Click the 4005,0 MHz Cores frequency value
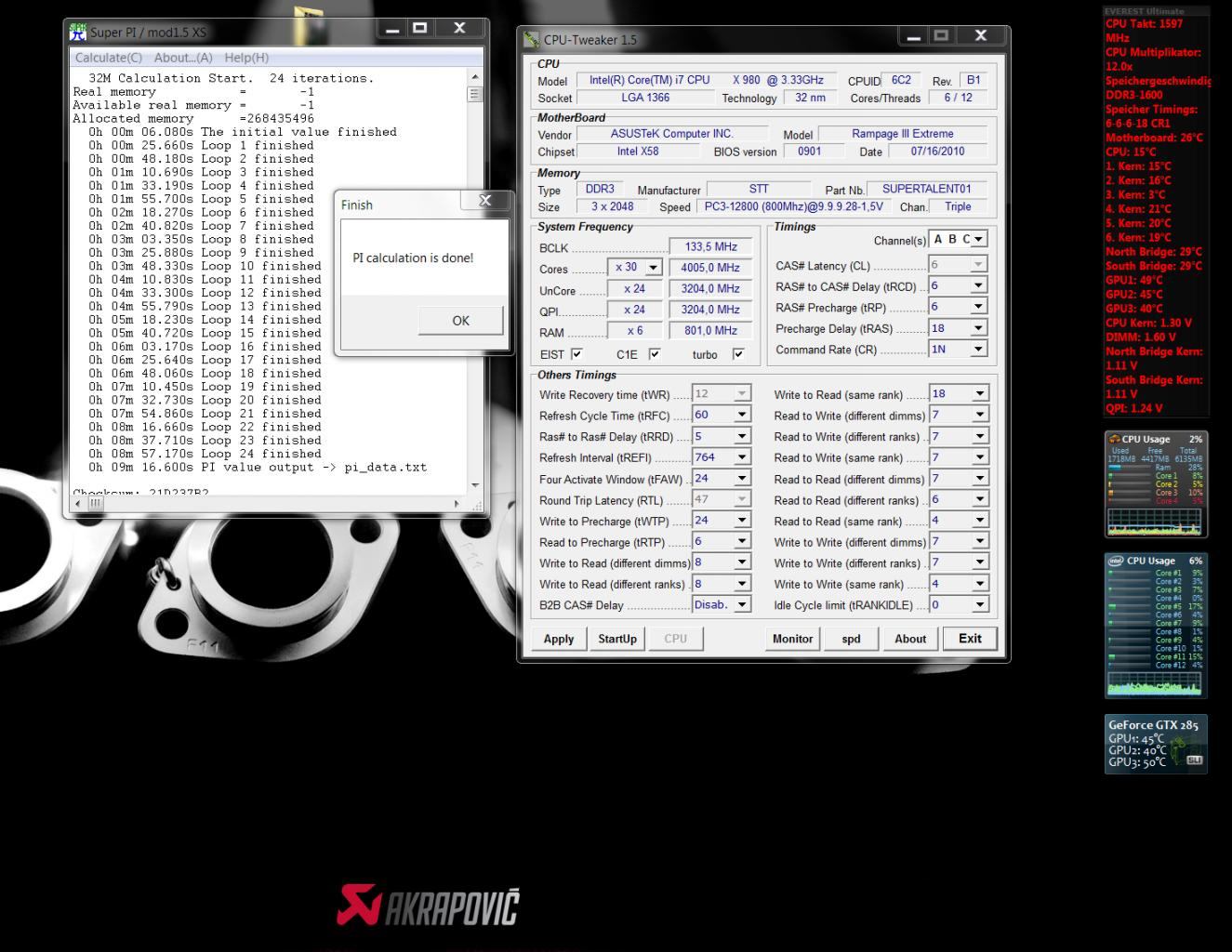The width and height of the screenshot is (1232, 952). point(710,268)
